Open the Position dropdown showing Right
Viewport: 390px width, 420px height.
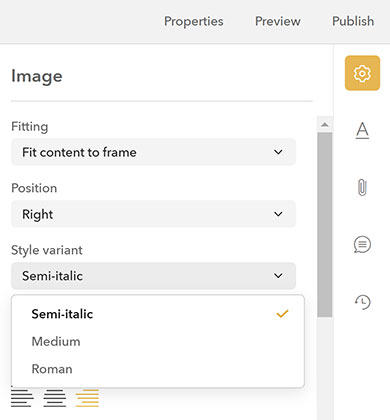(x=153, y=214)
